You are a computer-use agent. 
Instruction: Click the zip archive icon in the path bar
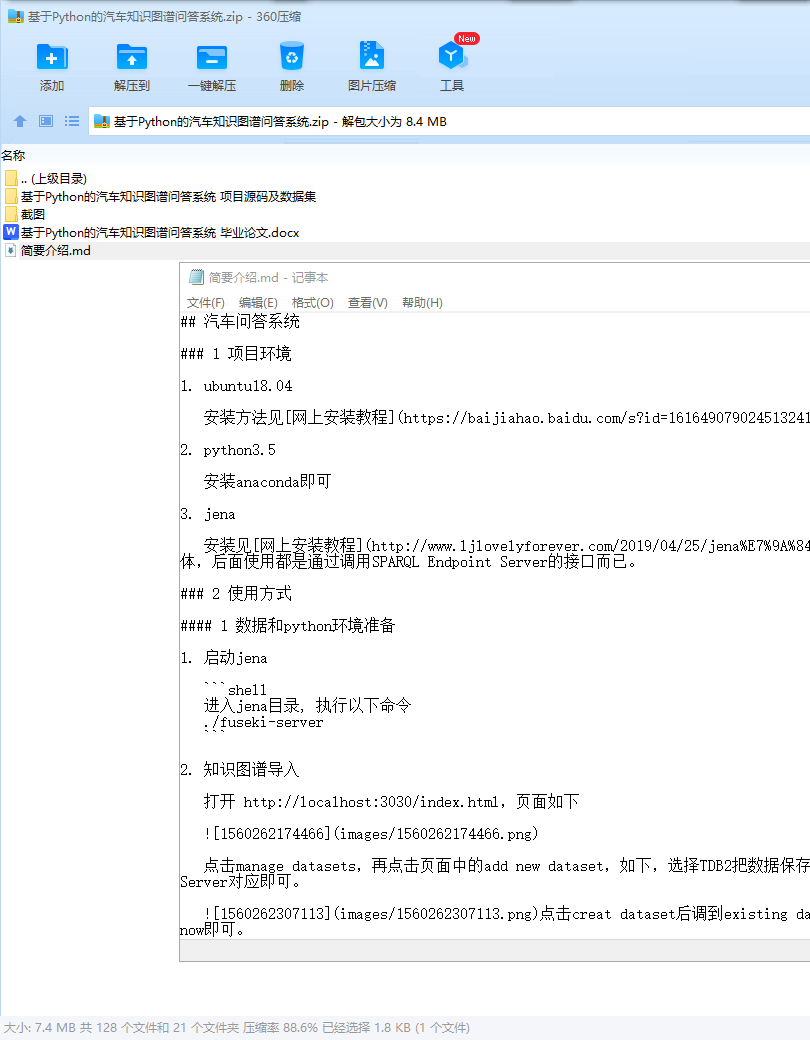coord(101,121)
